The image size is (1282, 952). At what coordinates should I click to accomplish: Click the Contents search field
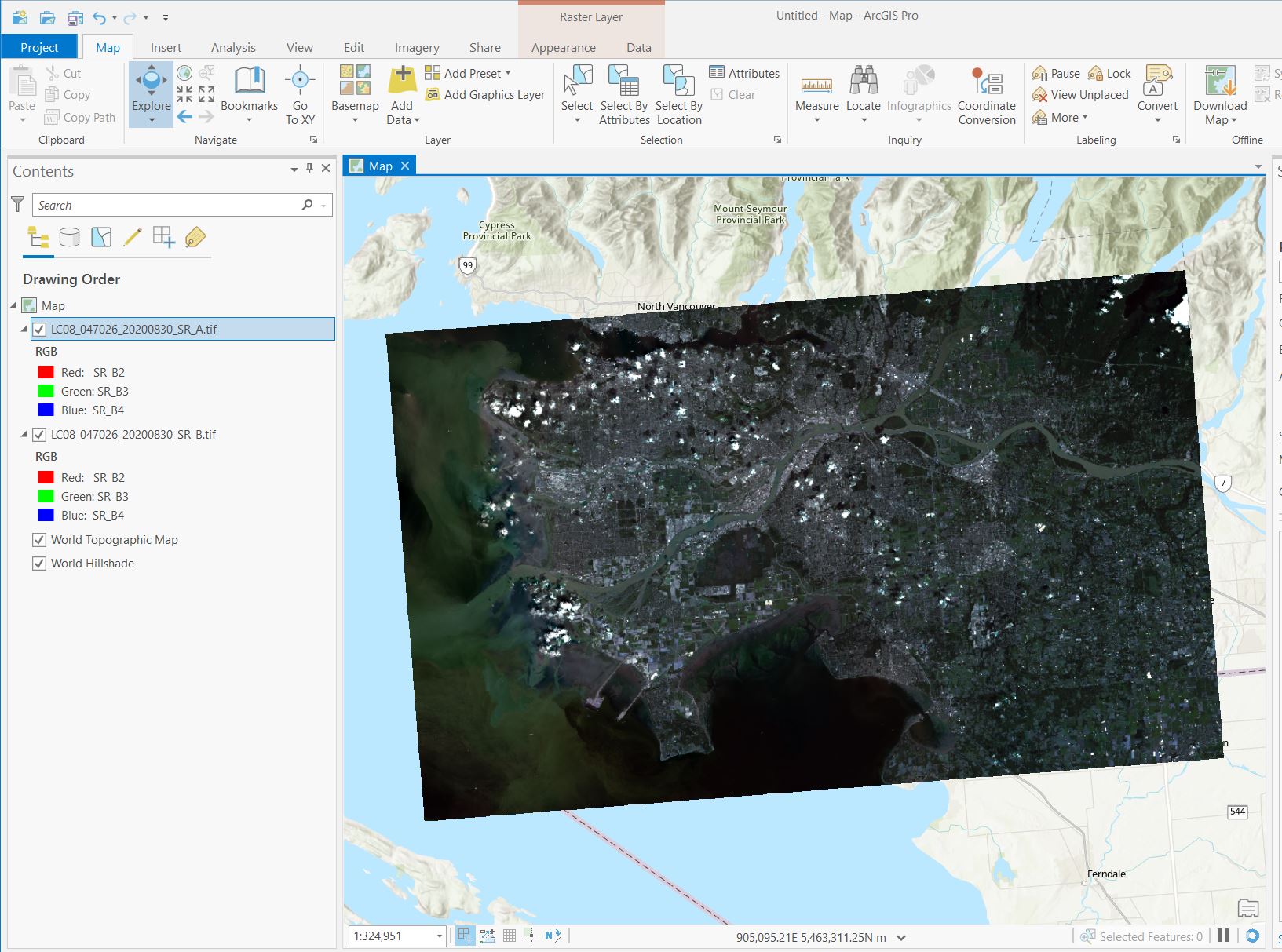[166, 206]
